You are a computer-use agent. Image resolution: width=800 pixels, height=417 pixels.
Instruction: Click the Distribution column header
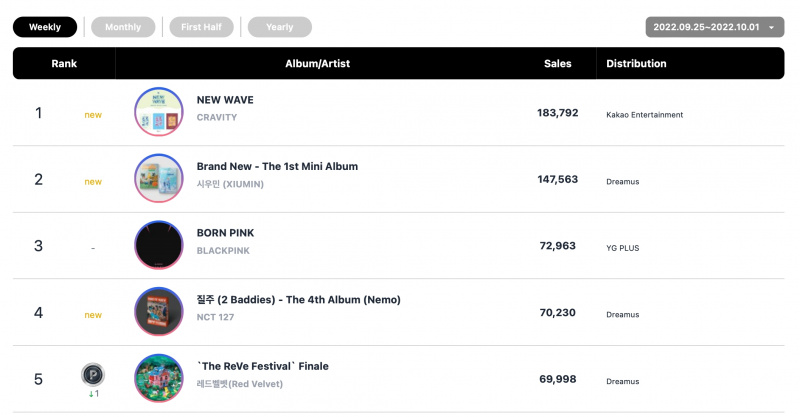point(636,64)
